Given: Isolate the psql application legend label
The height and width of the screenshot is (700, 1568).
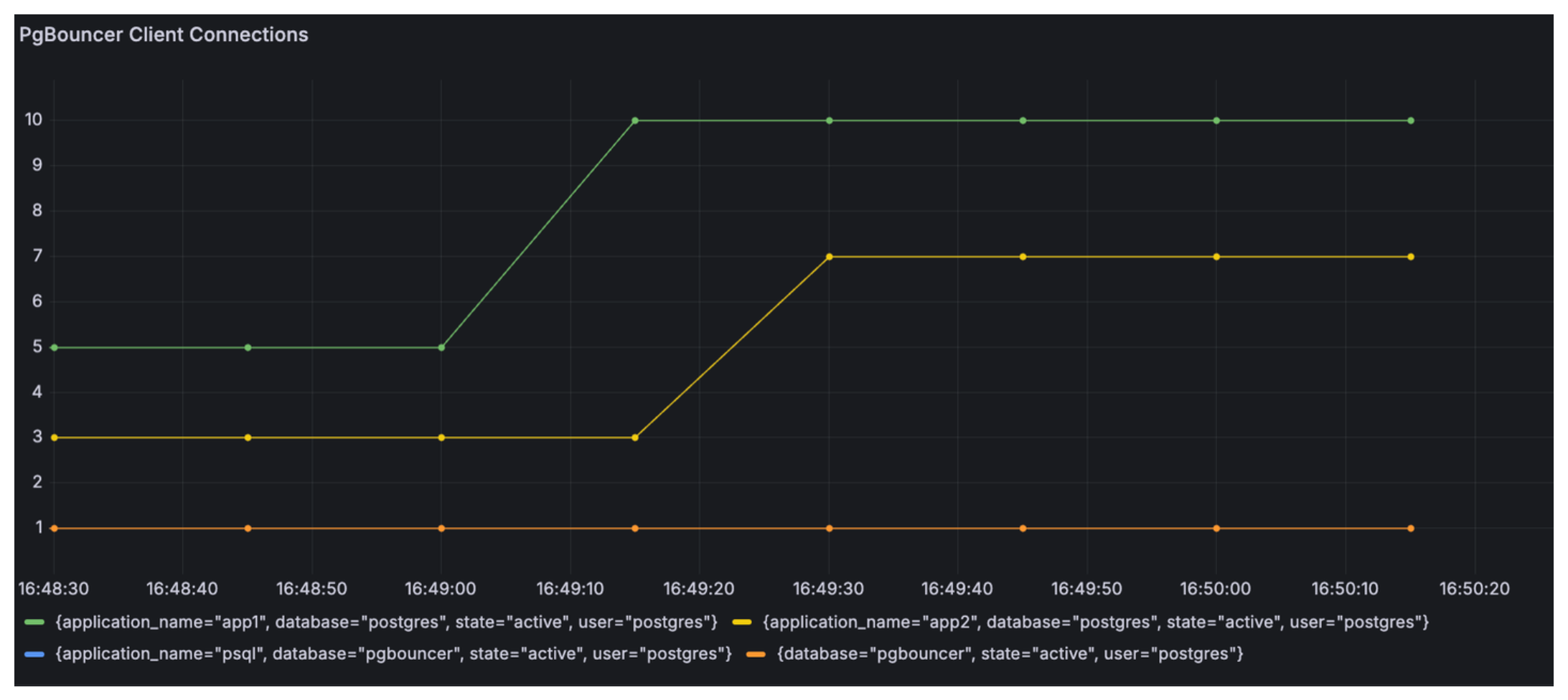Looking at the screenshot, I should click(x=393, y=654).
